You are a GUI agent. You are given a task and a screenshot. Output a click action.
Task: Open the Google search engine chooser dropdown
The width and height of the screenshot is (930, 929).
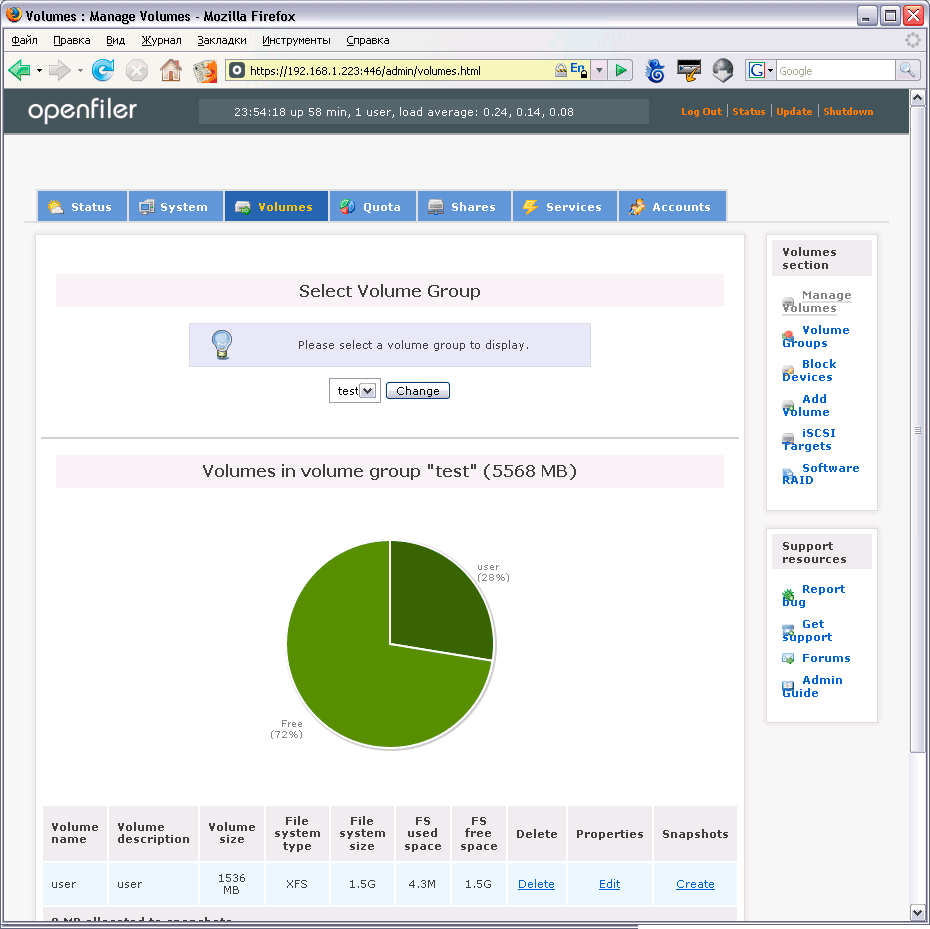[x=760, y=70]
